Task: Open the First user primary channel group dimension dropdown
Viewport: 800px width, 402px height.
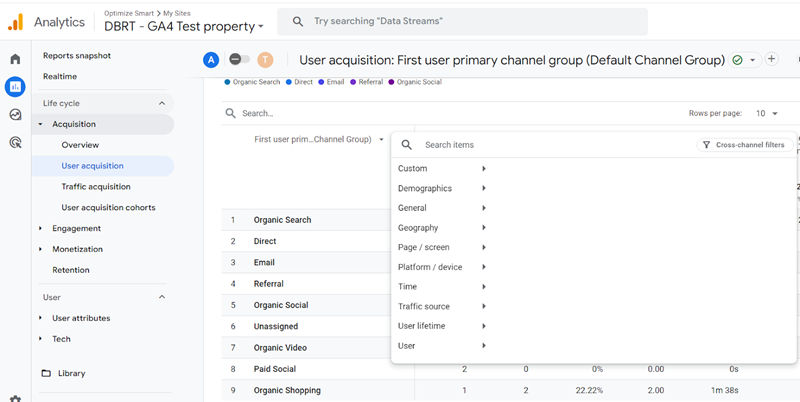Action: [x=319, y=139]
